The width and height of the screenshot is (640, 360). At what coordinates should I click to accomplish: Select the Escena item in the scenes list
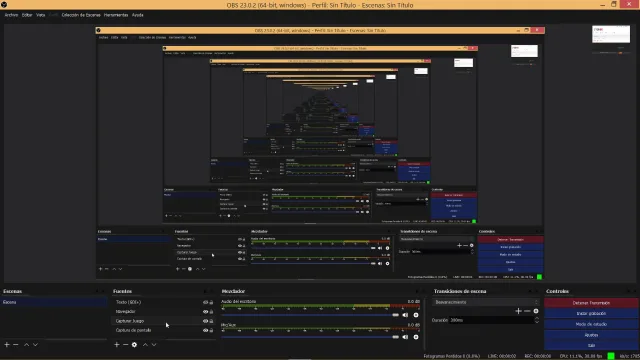(x=54, y=302)
